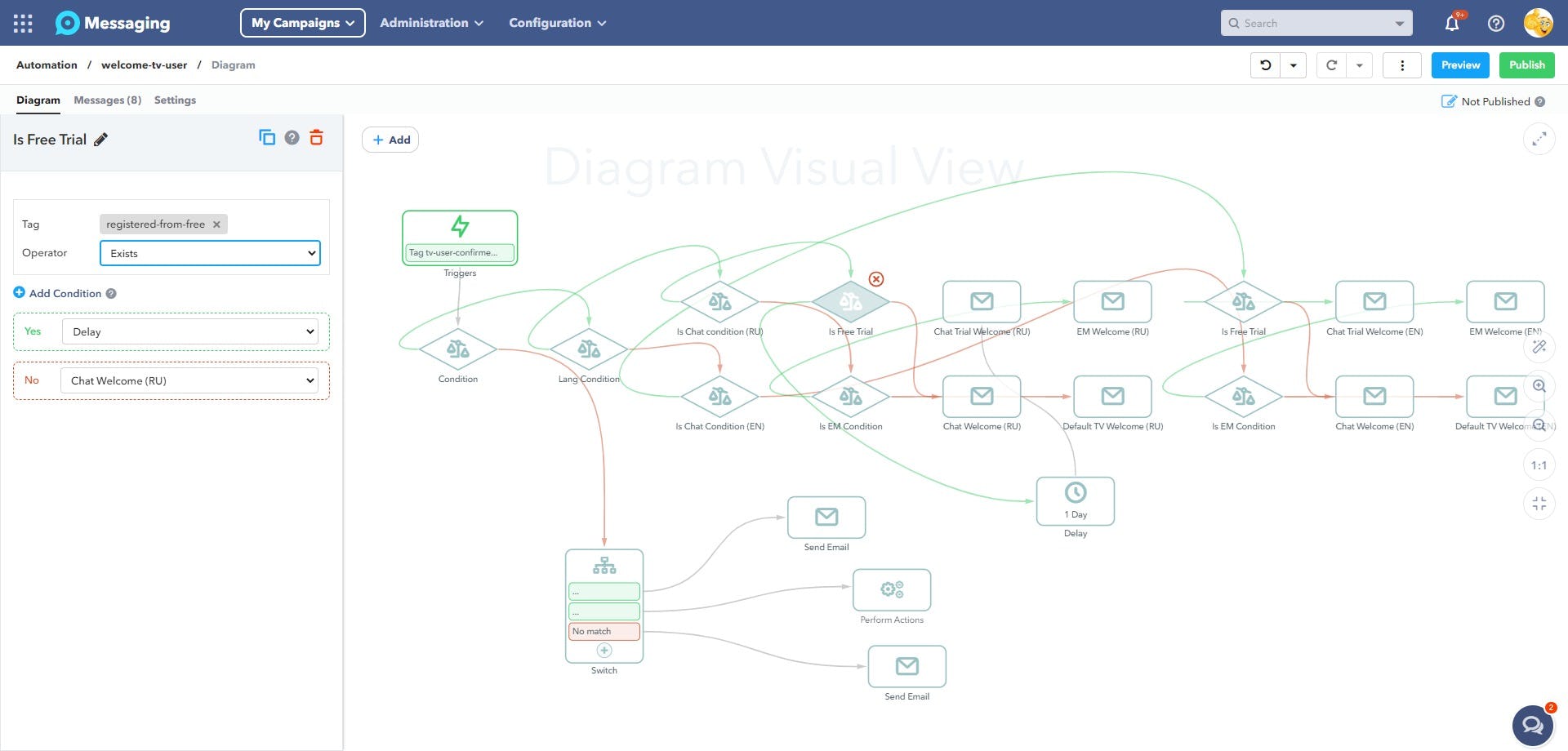Switch to the Messages (8) tab

tap(107, 100)
